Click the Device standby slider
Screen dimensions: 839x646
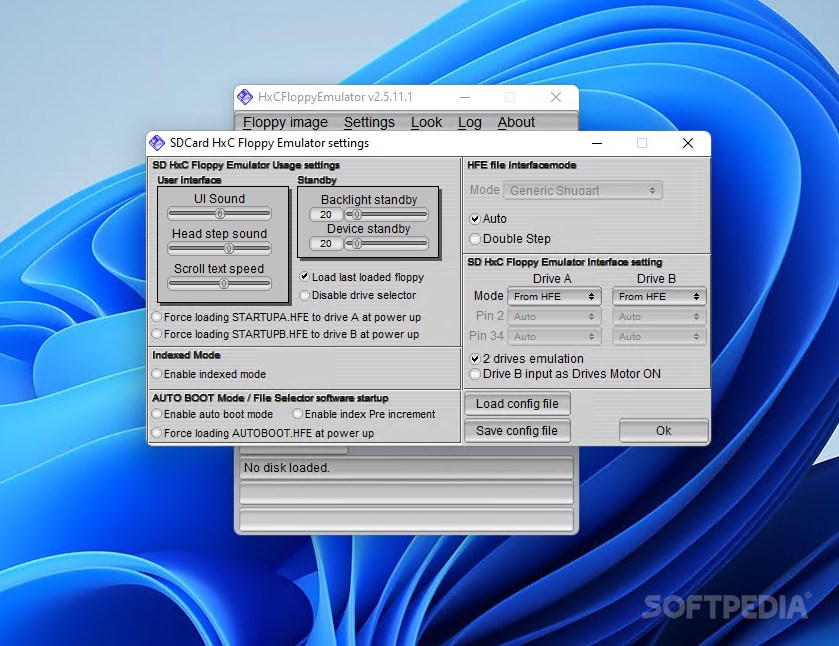click(386, 244)
